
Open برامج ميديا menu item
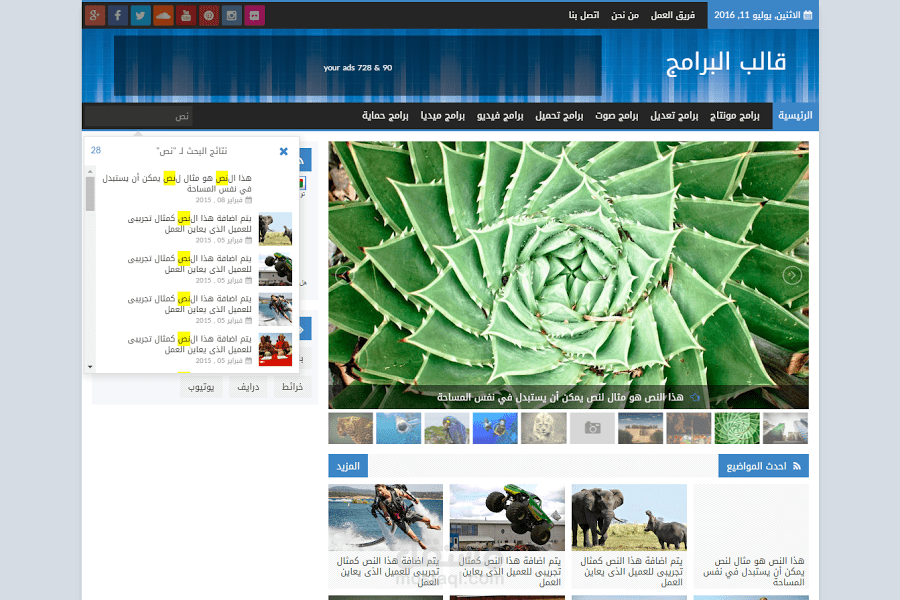[x=443, y=115]
